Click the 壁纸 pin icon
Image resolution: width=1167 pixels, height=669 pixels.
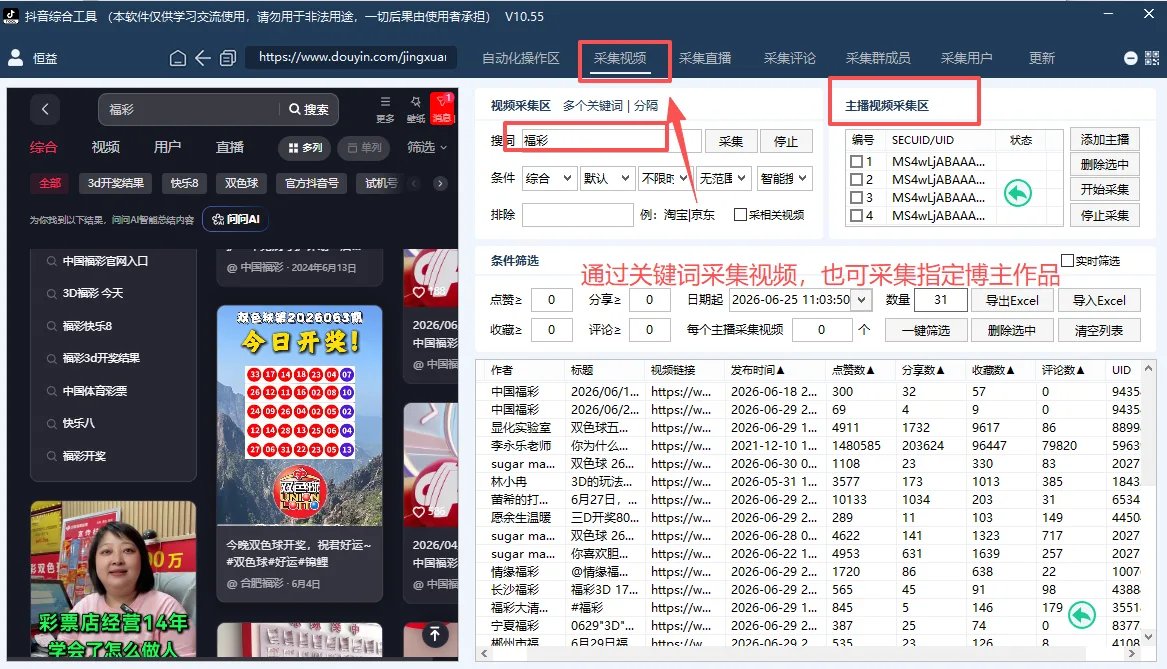[415, 108]
